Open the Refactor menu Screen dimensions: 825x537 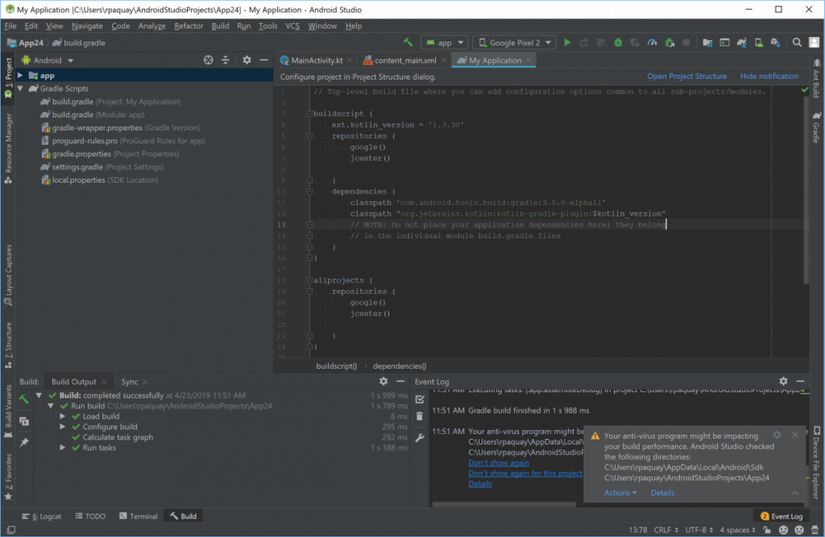coord(188,26)
